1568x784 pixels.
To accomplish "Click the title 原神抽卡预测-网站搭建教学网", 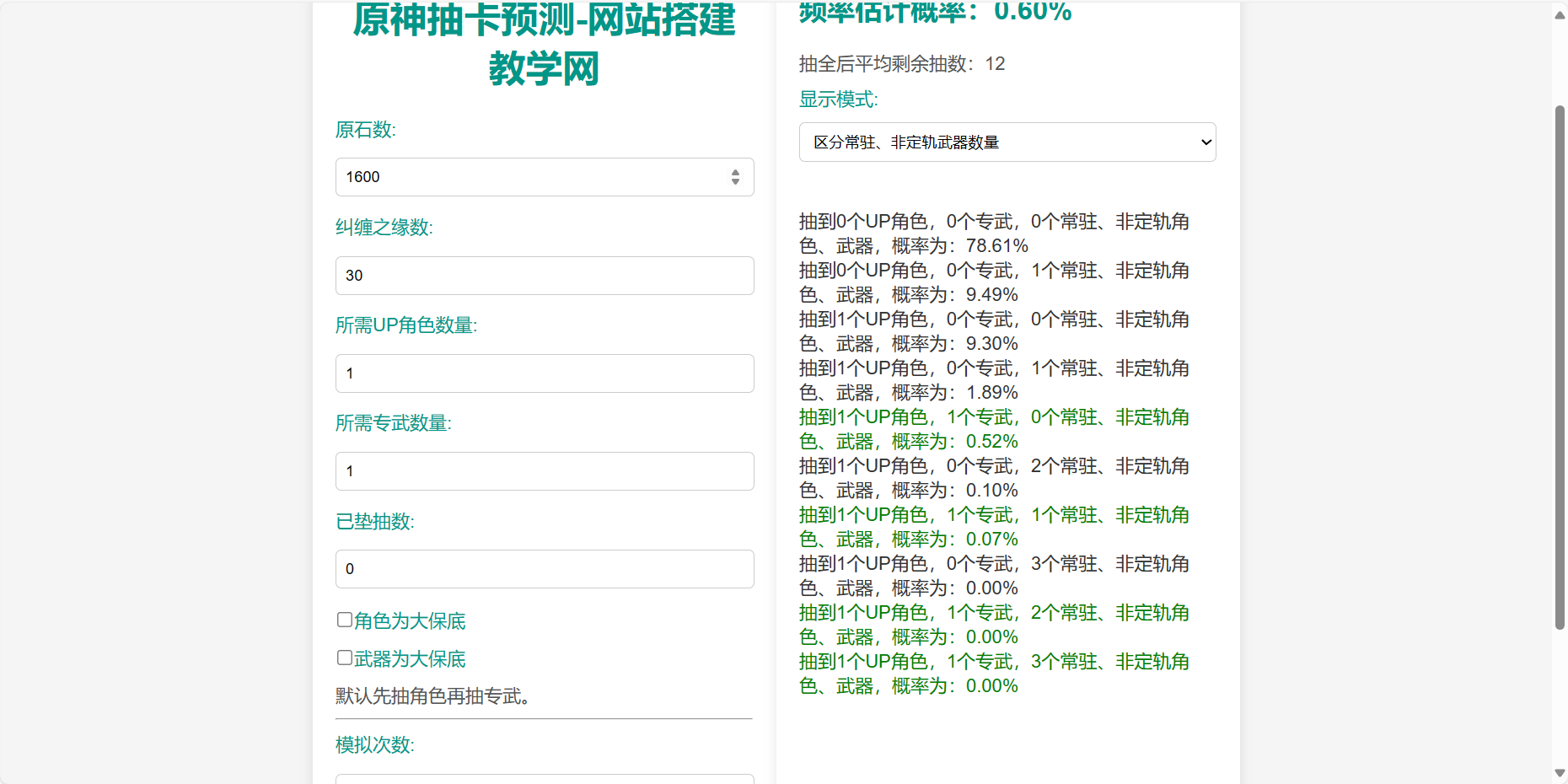I will (x=544, y=44).
